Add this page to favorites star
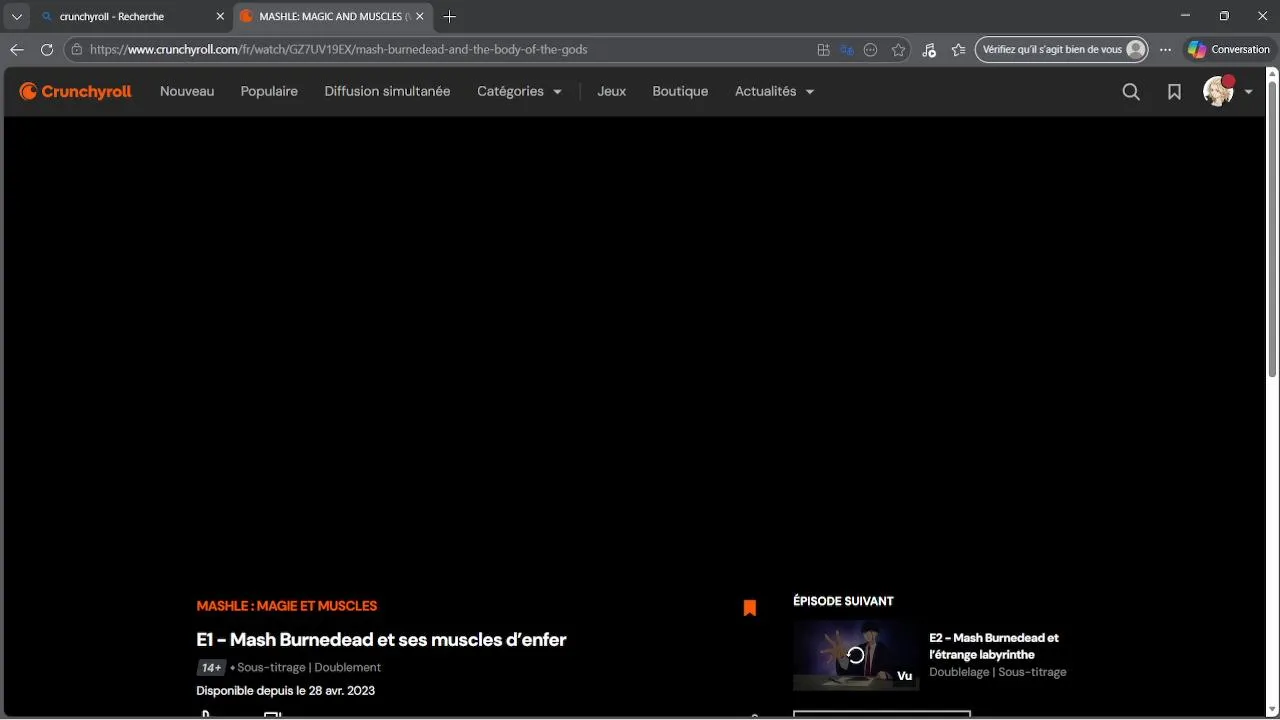1280x720 pixels. coord(898,49)
